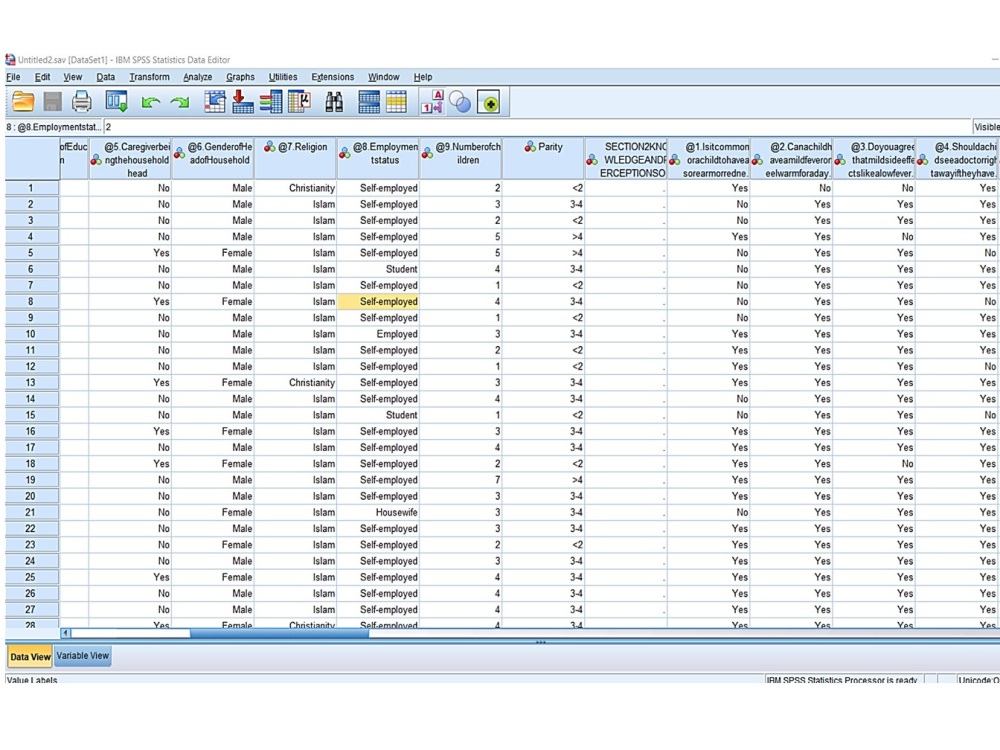Select row 8 by its row number header

[31, 301]
